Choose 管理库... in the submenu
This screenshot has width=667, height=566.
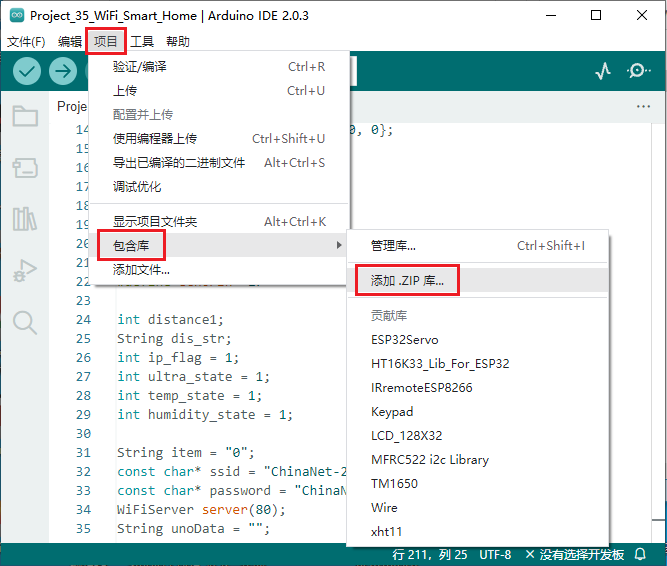click(393, 245)
